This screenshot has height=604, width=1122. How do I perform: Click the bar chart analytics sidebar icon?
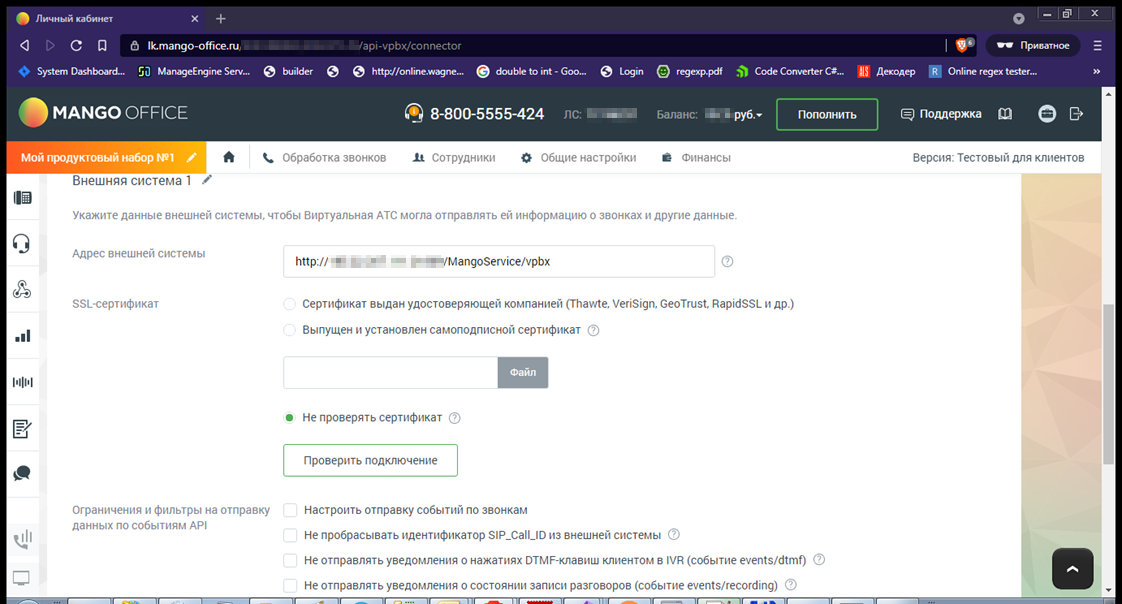[x=21, y=336]
